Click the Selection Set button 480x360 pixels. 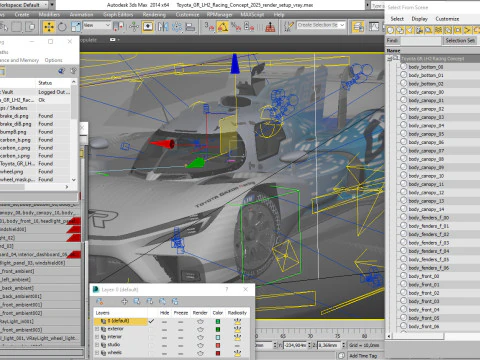tap(460, 41)
